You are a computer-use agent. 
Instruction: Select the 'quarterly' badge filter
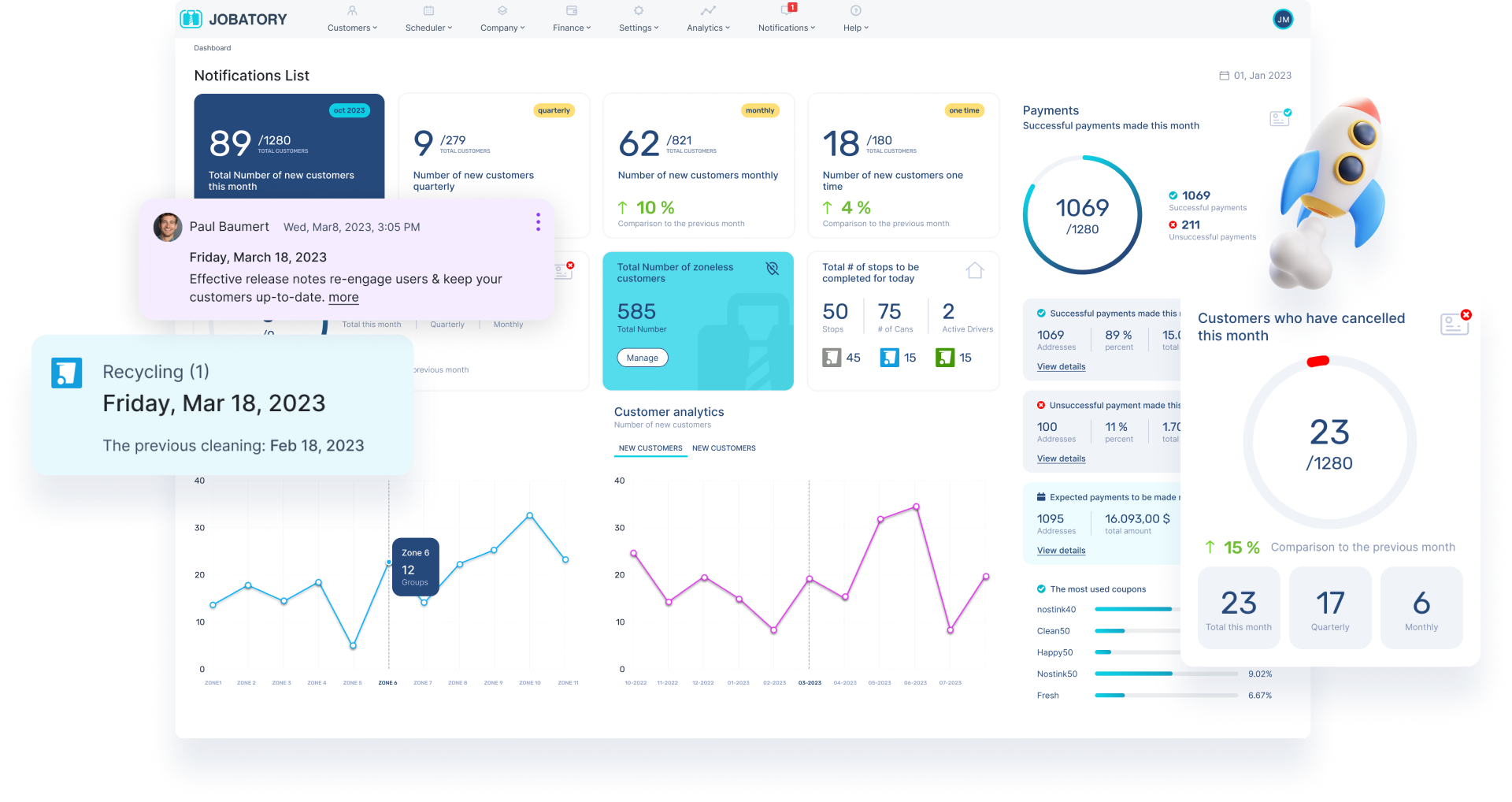coord(554,110)
